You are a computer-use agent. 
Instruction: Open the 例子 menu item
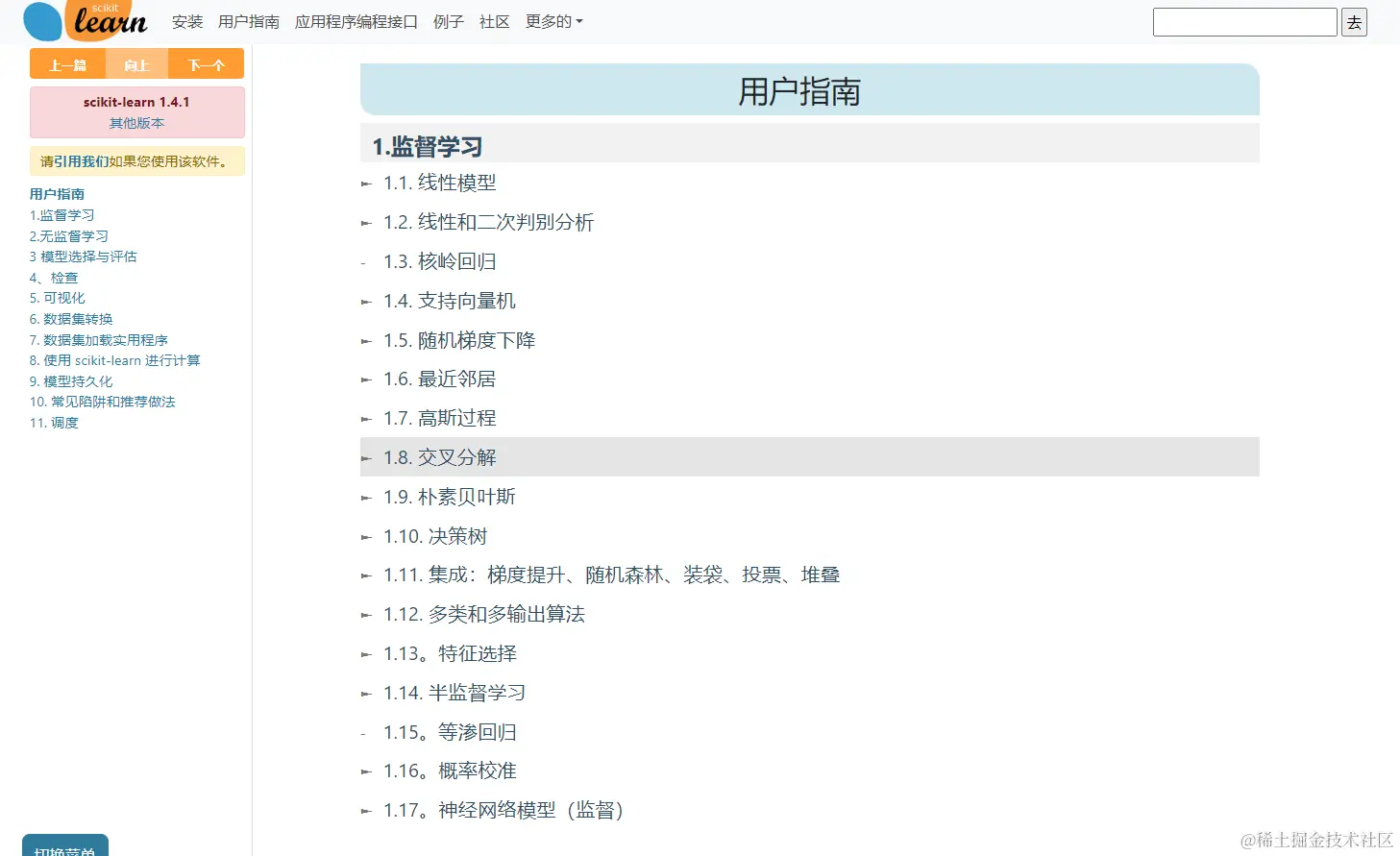449,21
